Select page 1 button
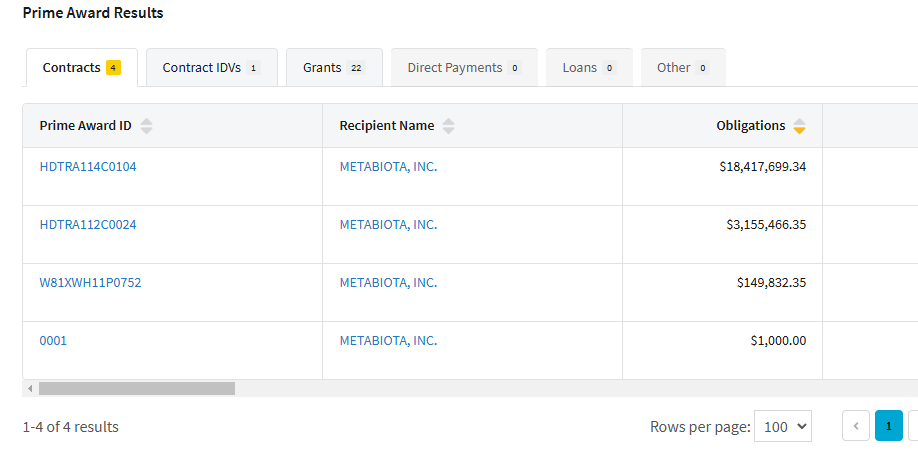This screenshot has width=918, height=461. pyautogui.click(x=889, y=426)
